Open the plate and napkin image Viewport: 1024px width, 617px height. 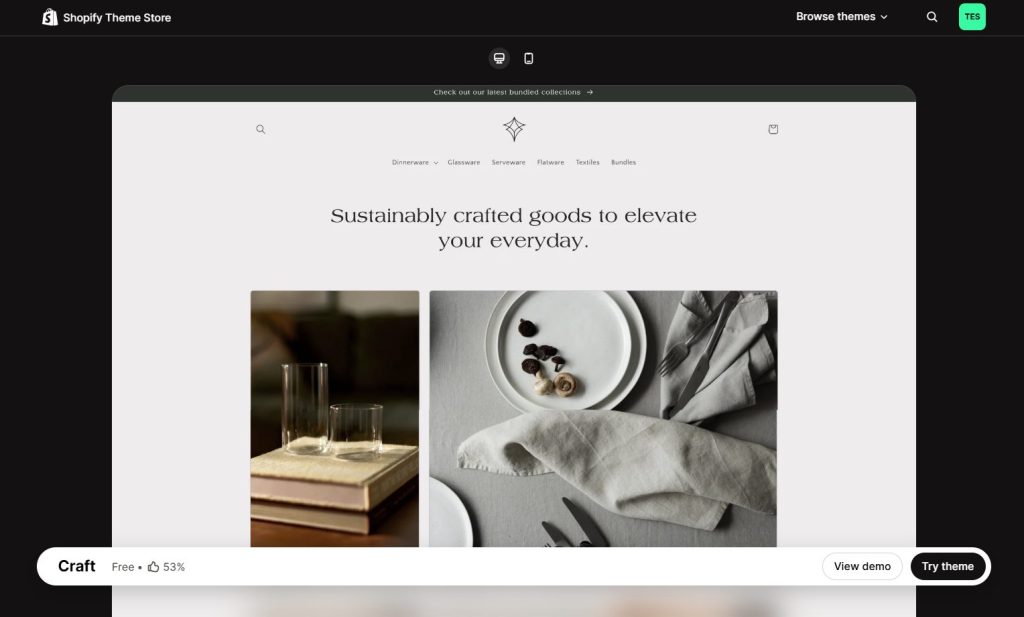tap(603, 419)
